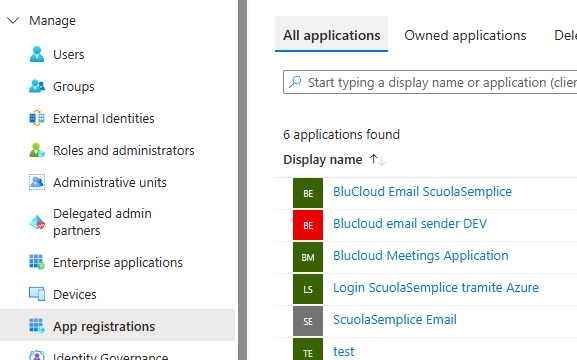Click the Groups icon in sidebar

(37, 87)
